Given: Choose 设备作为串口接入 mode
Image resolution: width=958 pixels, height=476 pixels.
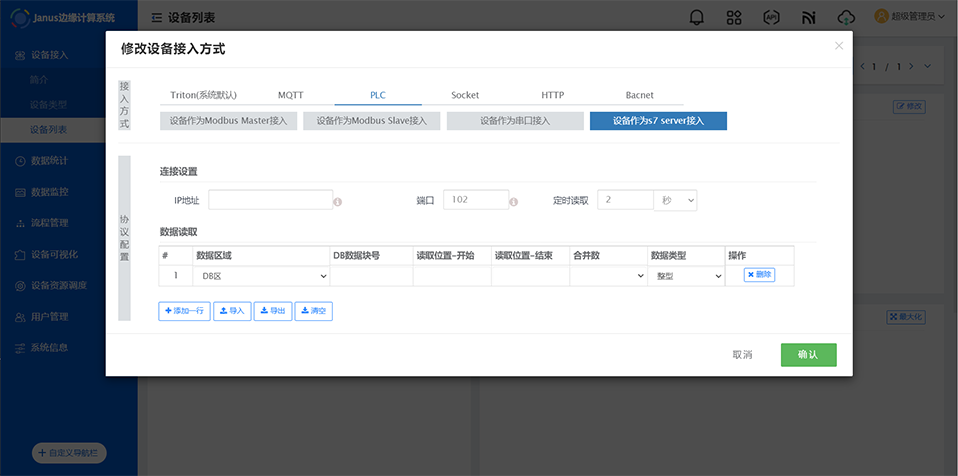Looking at the screenshot, I should 514,121.
